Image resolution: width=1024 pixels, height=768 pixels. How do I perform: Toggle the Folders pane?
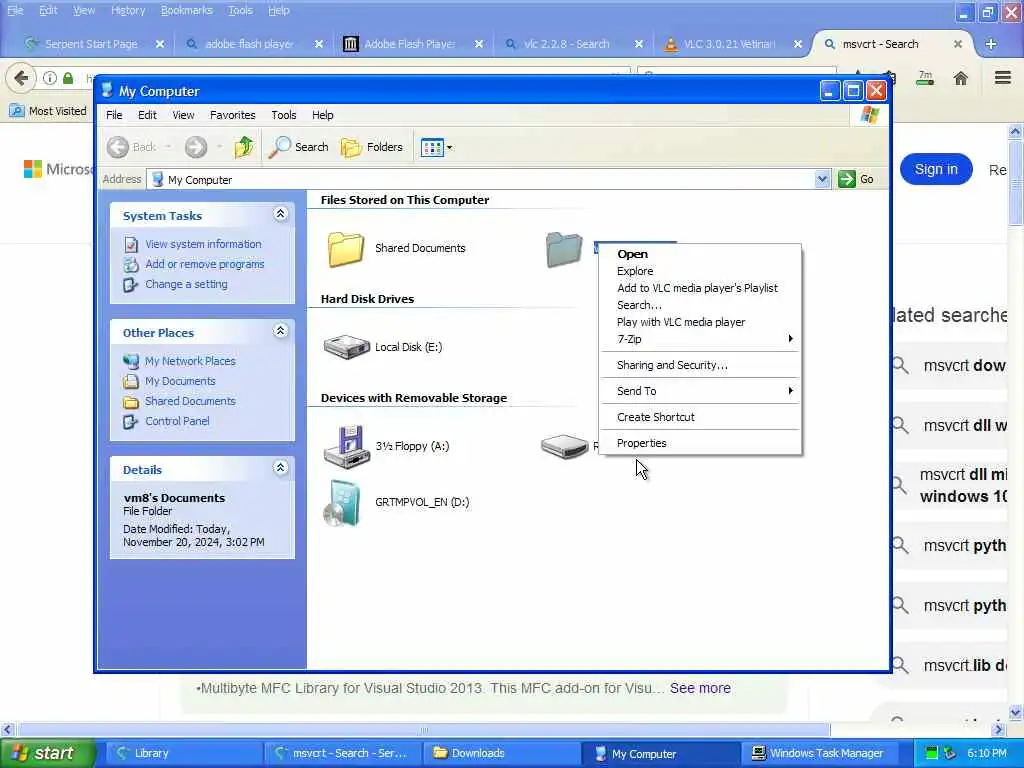[x=372, y=147]
